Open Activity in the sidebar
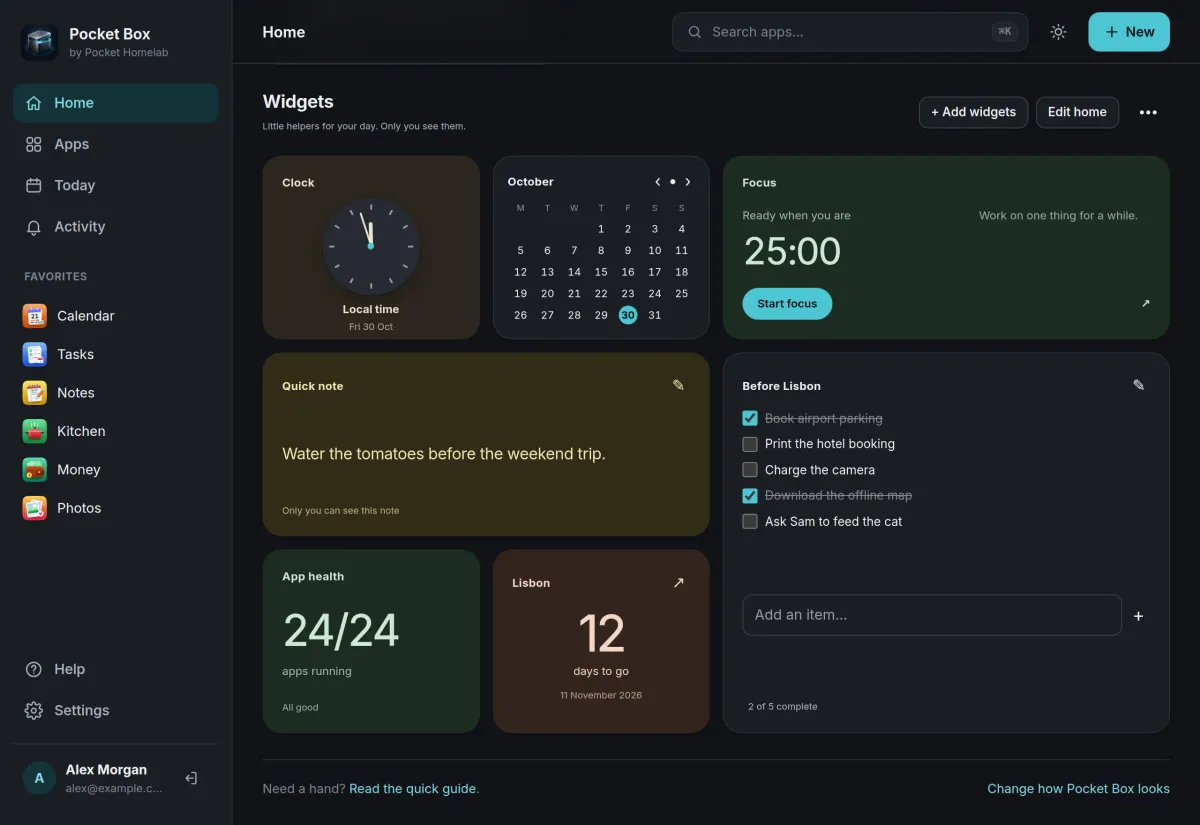 (x=116, y=226)
